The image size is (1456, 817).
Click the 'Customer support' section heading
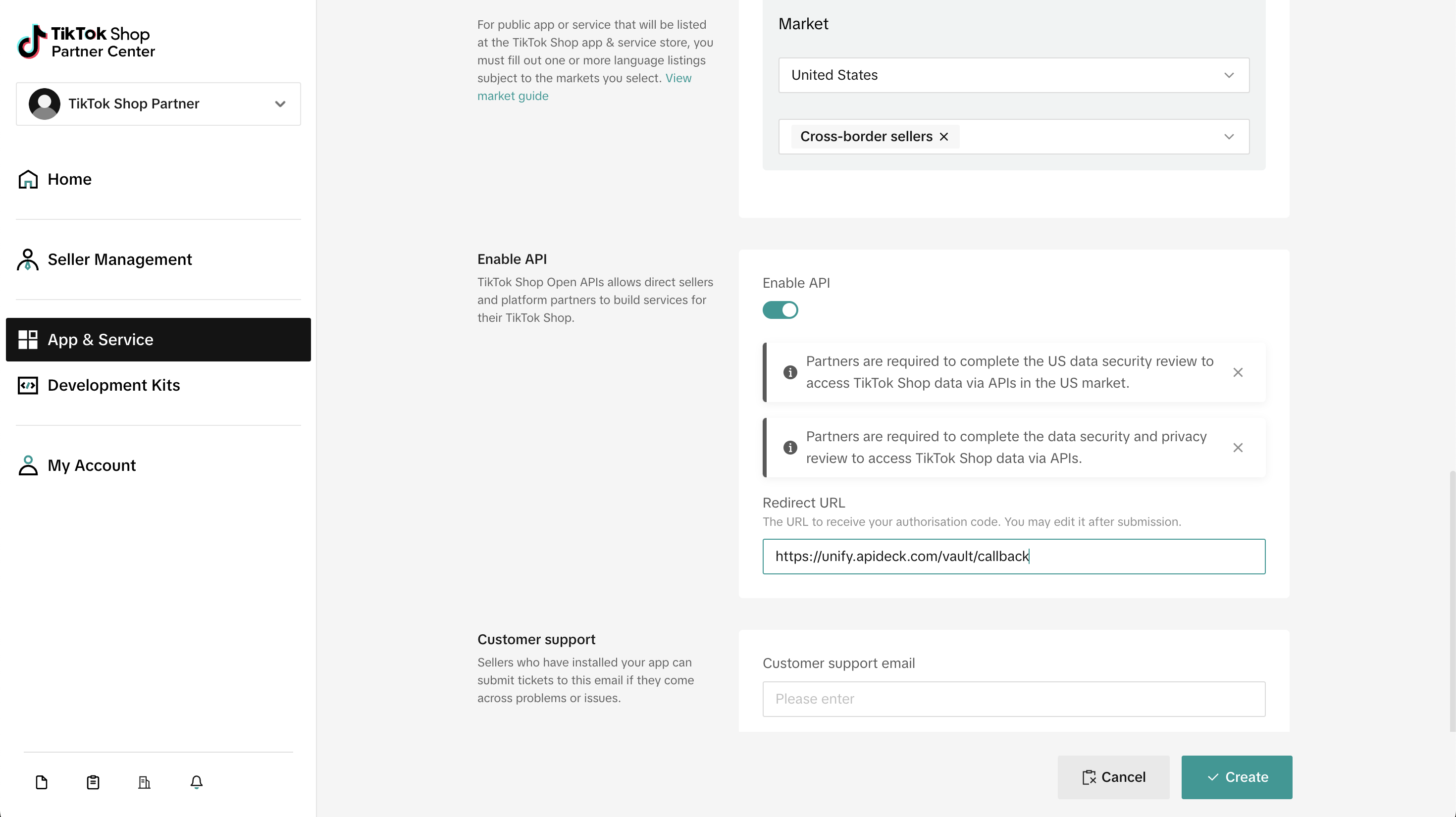pos(536,639)
